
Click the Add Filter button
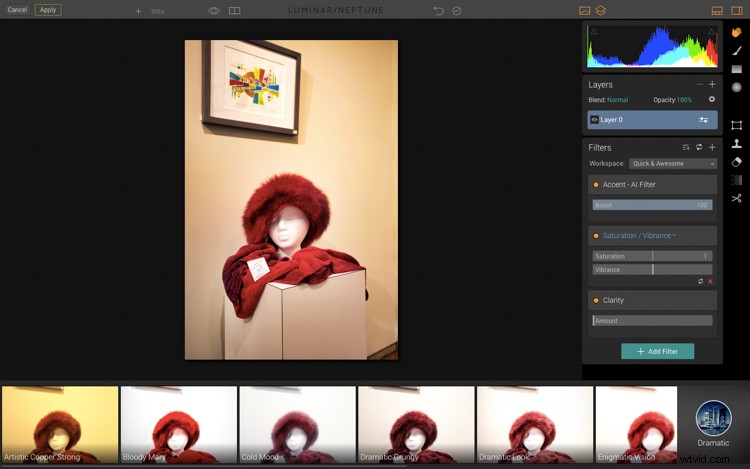(x=658, y=351)
